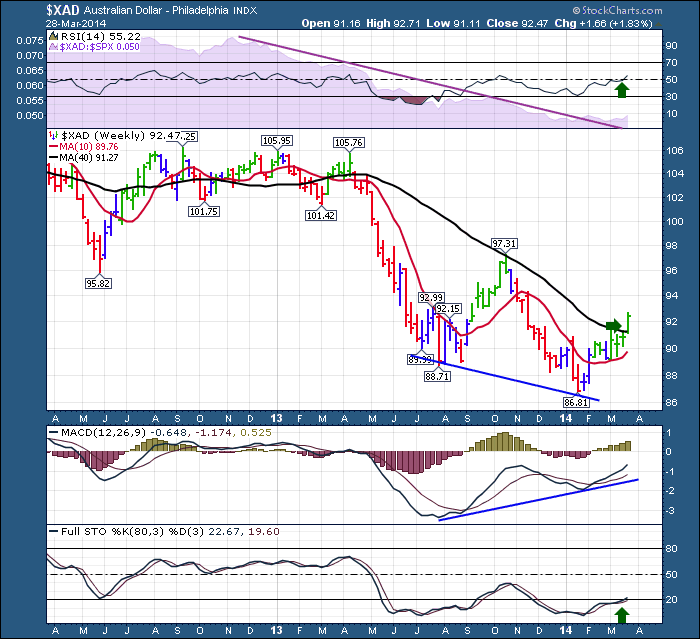Click the RSI(14) 55.22 legend label
Image resolution: width=700 pixels, height=639 pixels.
[100, 37]
